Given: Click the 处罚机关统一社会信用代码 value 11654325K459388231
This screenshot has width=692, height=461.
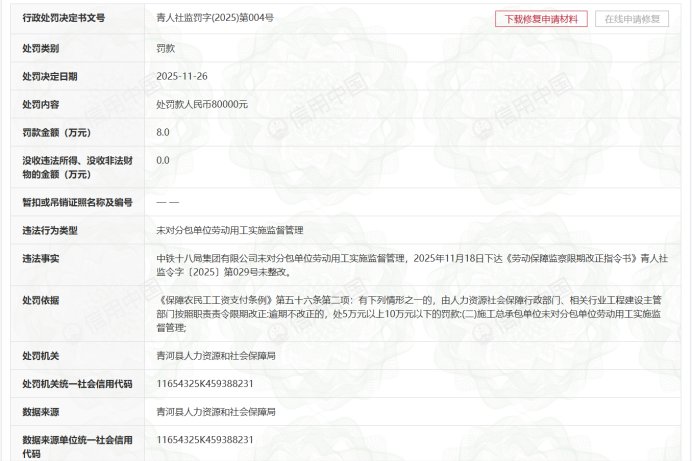Looking at the screenshot, I should 205,384.
